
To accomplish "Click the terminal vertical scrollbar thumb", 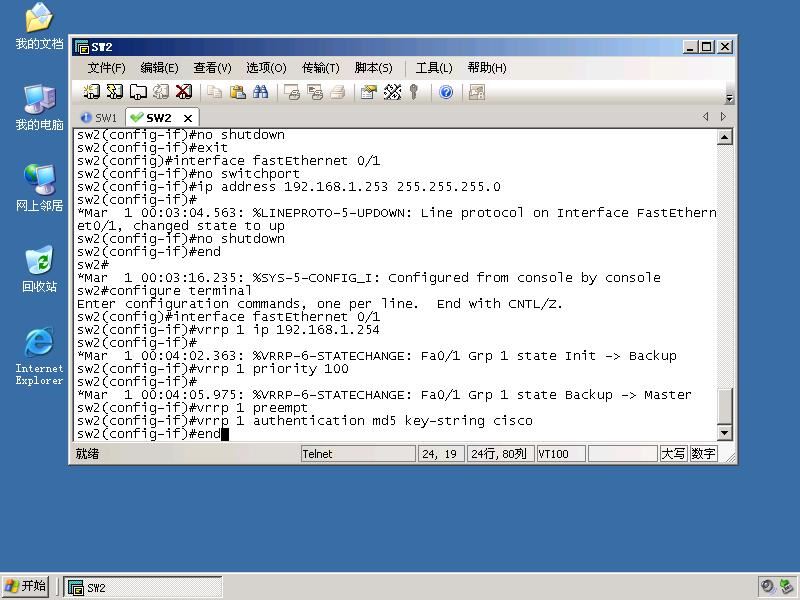I will 724,406.
